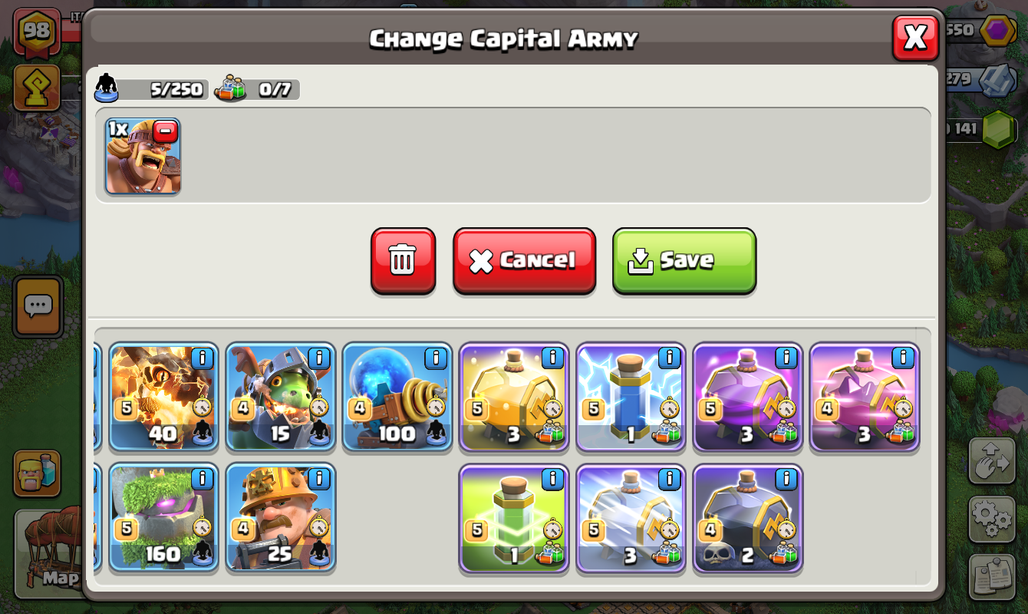This screenshot has height=614, width=1028.
Task: Add the Lightning spell to army
Action: pyautogui.click(x=631, y=397)
